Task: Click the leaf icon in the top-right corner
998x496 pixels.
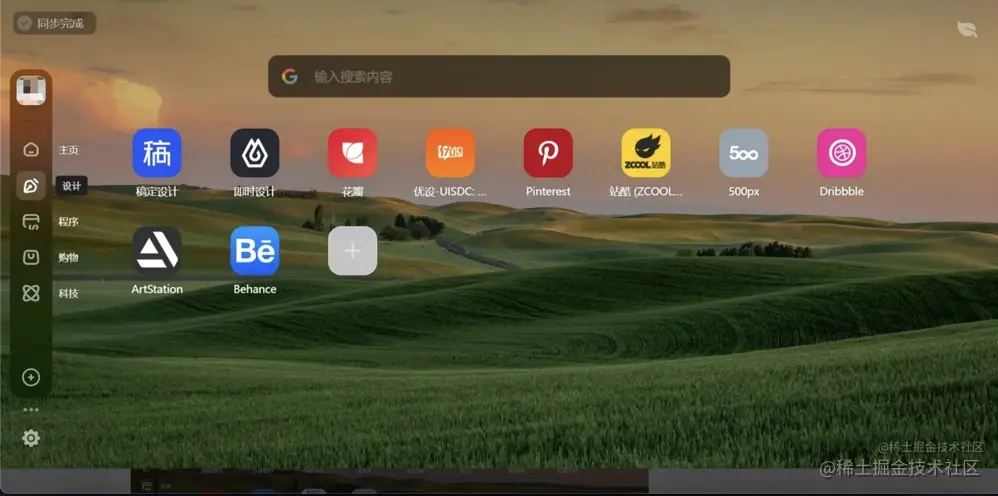Action: [x=967, y=29]
